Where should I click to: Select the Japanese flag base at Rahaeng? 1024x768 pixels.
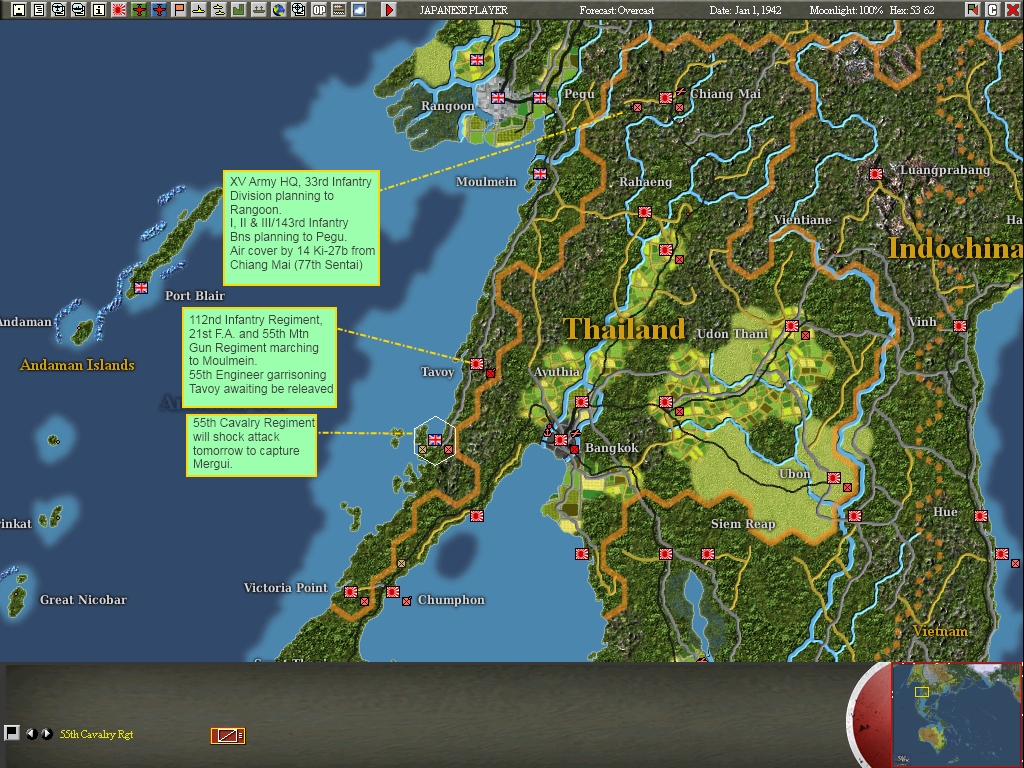coord(645,212)
